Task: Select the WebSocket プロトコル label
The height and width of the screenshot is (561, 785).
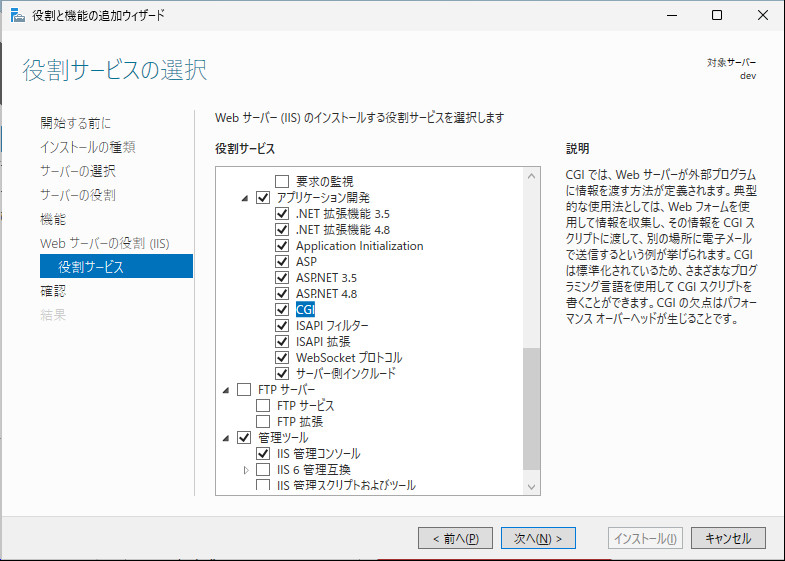Action: click(349, 358)
